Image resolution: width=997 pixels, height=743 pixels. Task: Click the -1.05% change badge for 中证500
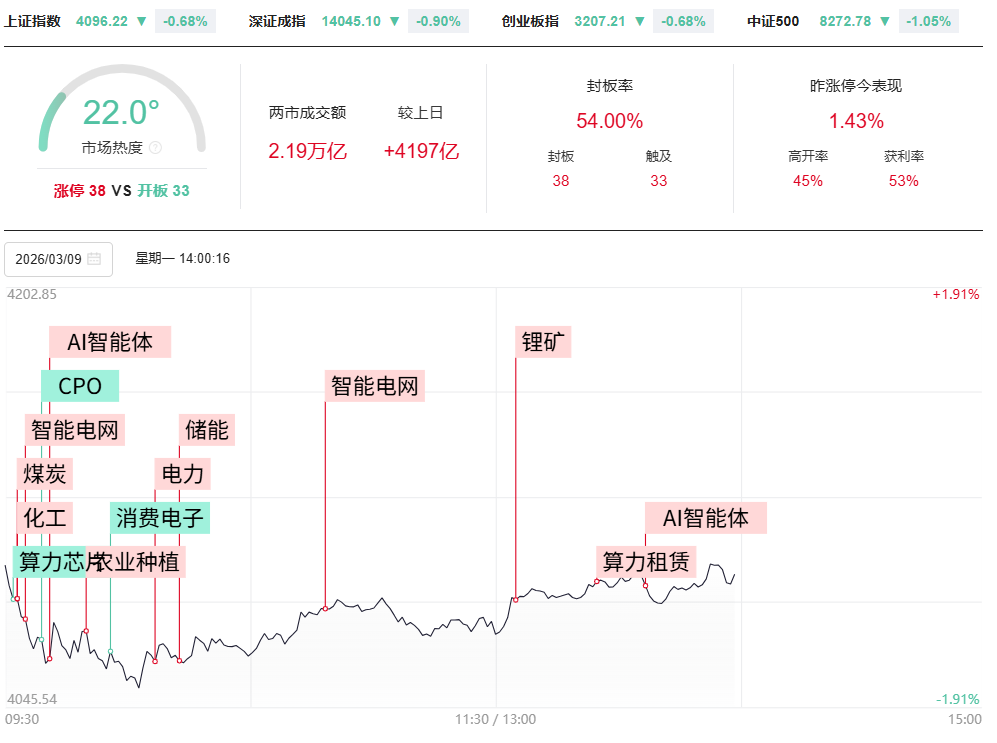point(927,21)
